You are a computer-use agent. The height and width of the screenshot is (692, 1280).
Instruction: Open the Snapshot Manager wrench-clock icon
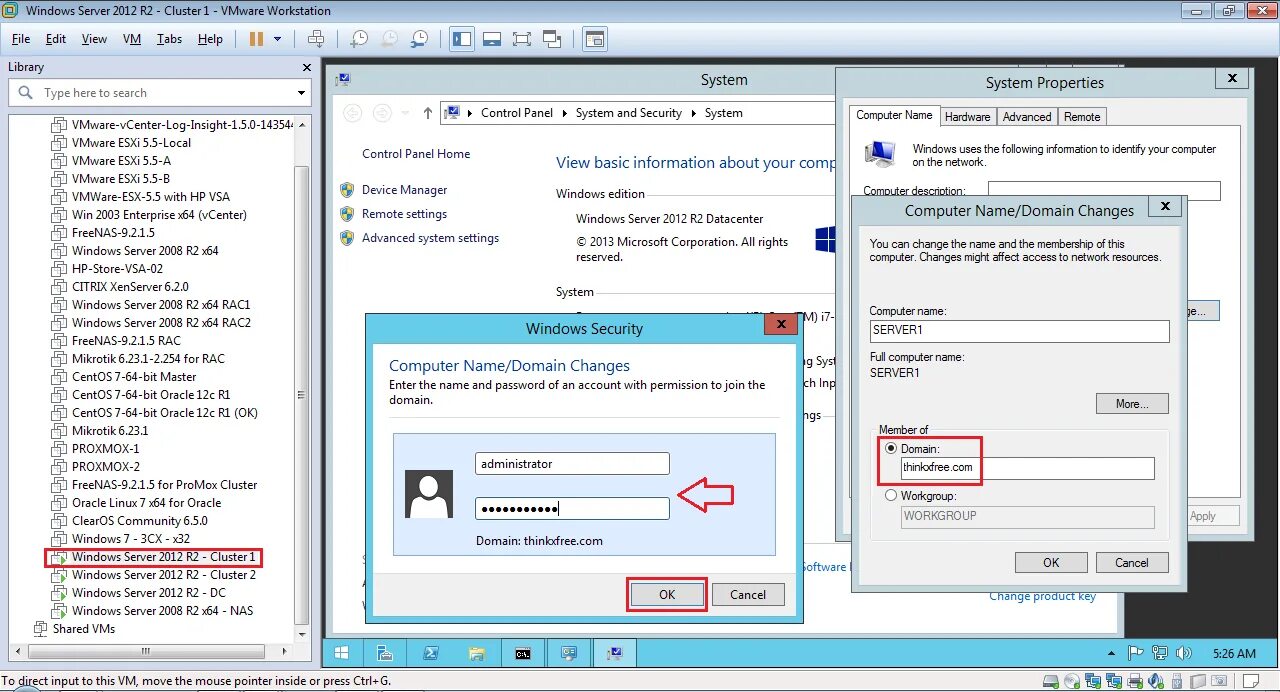pyautogui.click(x=420, y=39)
